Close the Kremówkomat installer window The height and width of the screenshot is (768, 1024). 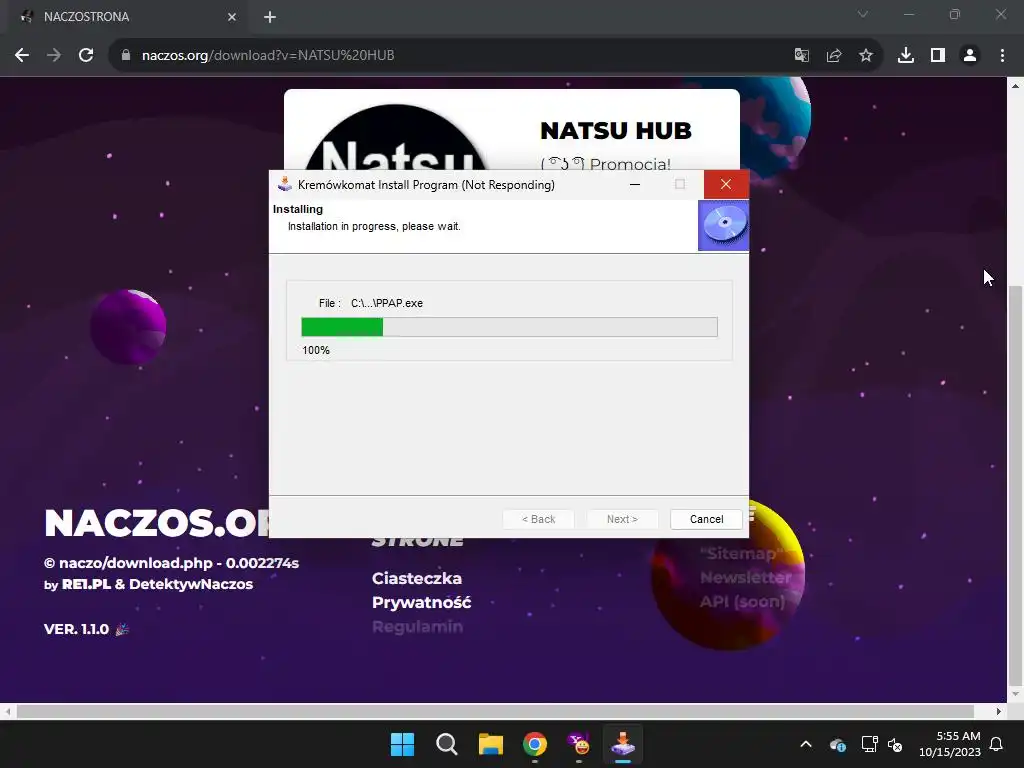coord(726,184)
